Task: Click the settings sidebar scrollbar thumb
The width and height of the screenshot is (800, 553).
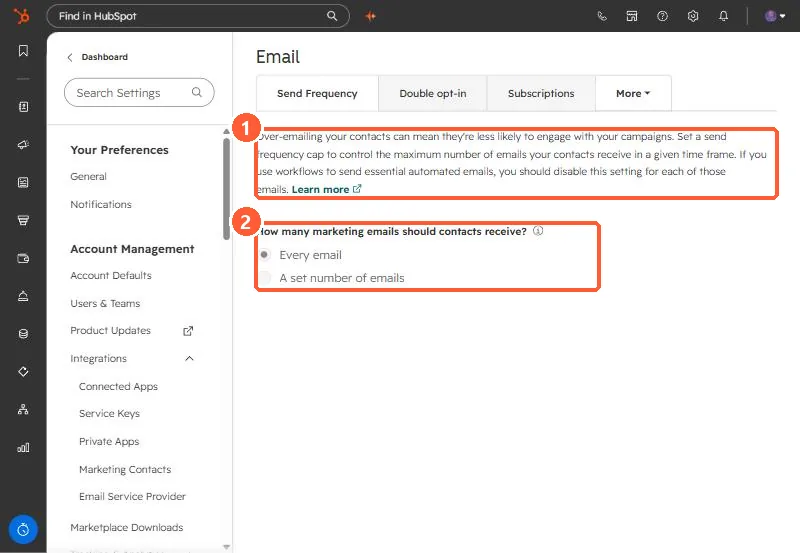Action: [227, 188]
